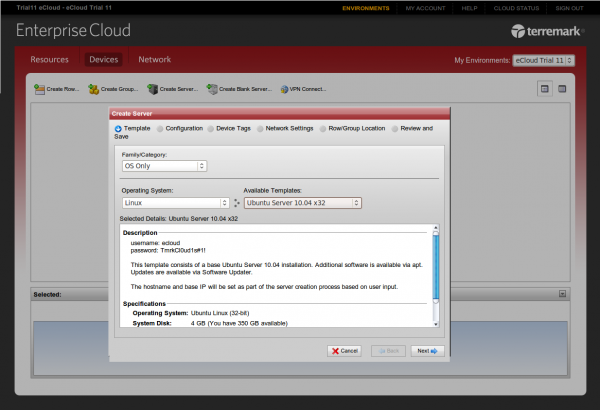
Task: Select the Review and Save wizard step
Action: [412, 129]
